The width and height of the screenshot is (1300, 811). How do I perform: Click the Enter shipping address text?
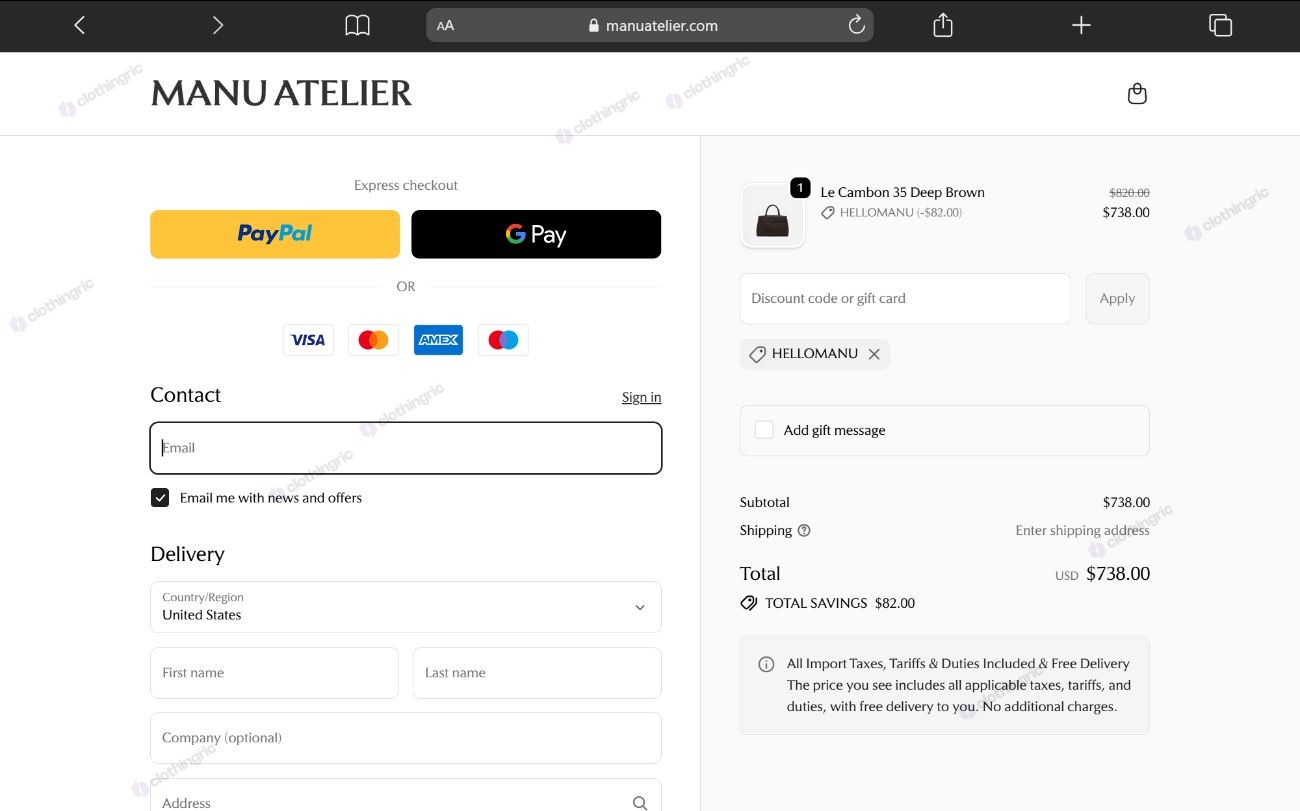click(x=1082, y=531)
